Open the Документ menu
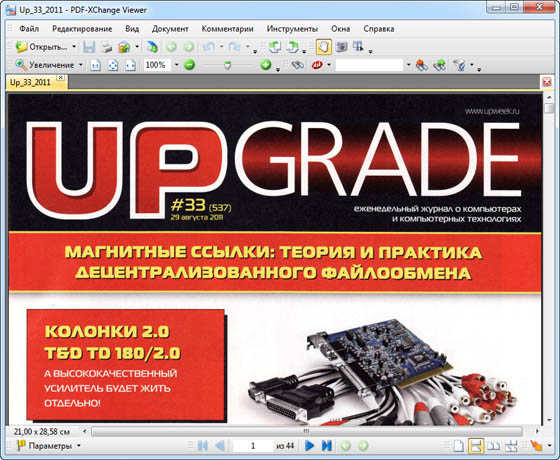 170,29
